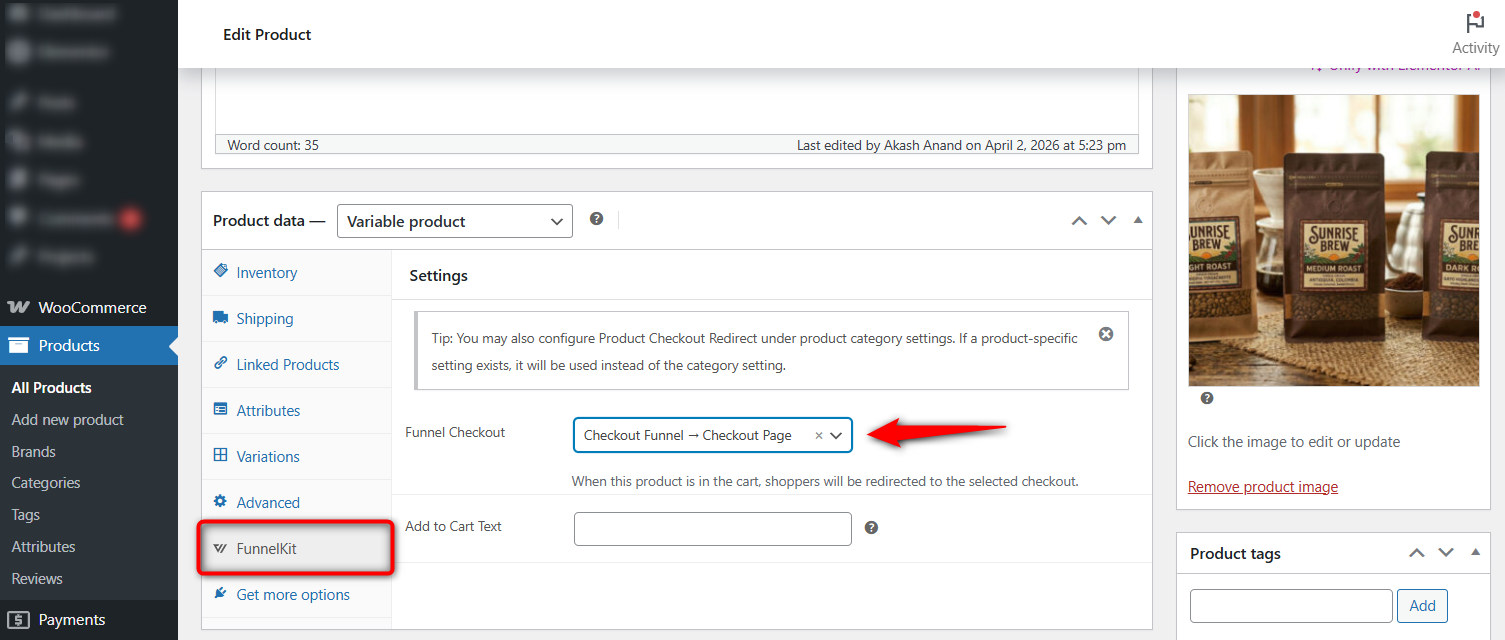Collapse the Product tags panel

[1475, 552]
